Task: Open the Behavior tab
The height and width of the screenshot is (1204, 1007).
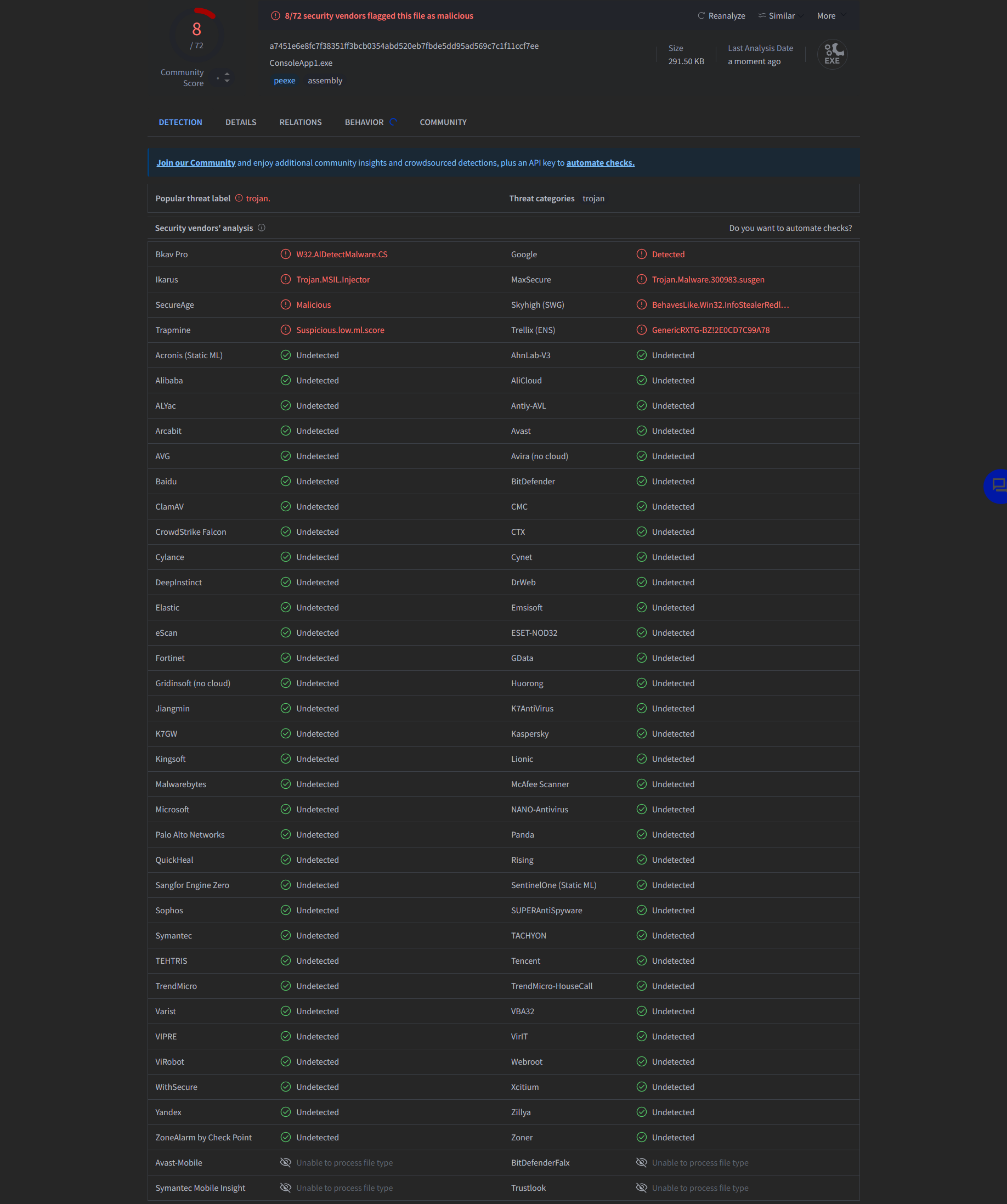Action: pos(364,122)
